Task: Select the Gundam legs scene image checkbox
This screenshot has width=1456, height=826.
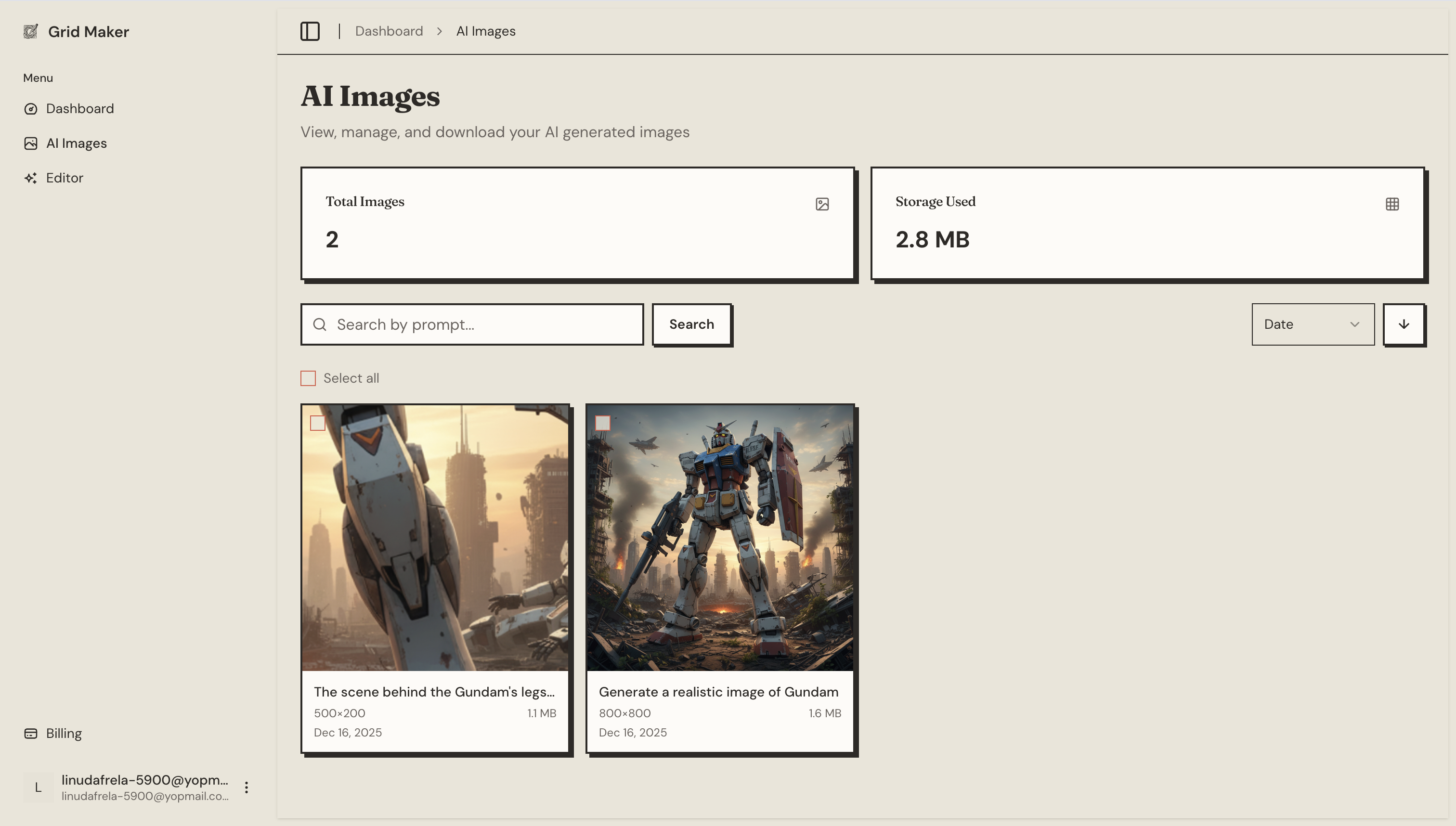Action: (318, 422)
